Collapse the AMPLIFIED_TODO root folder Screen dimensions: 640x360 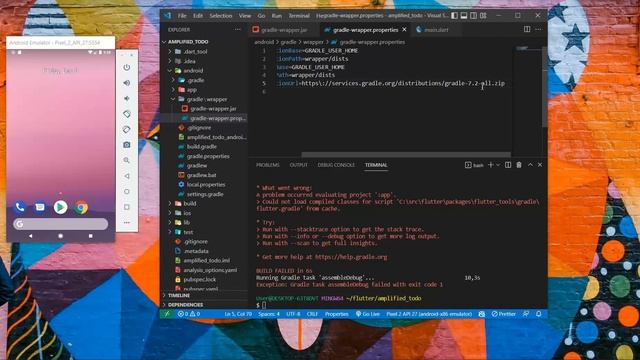pos(164,42)
